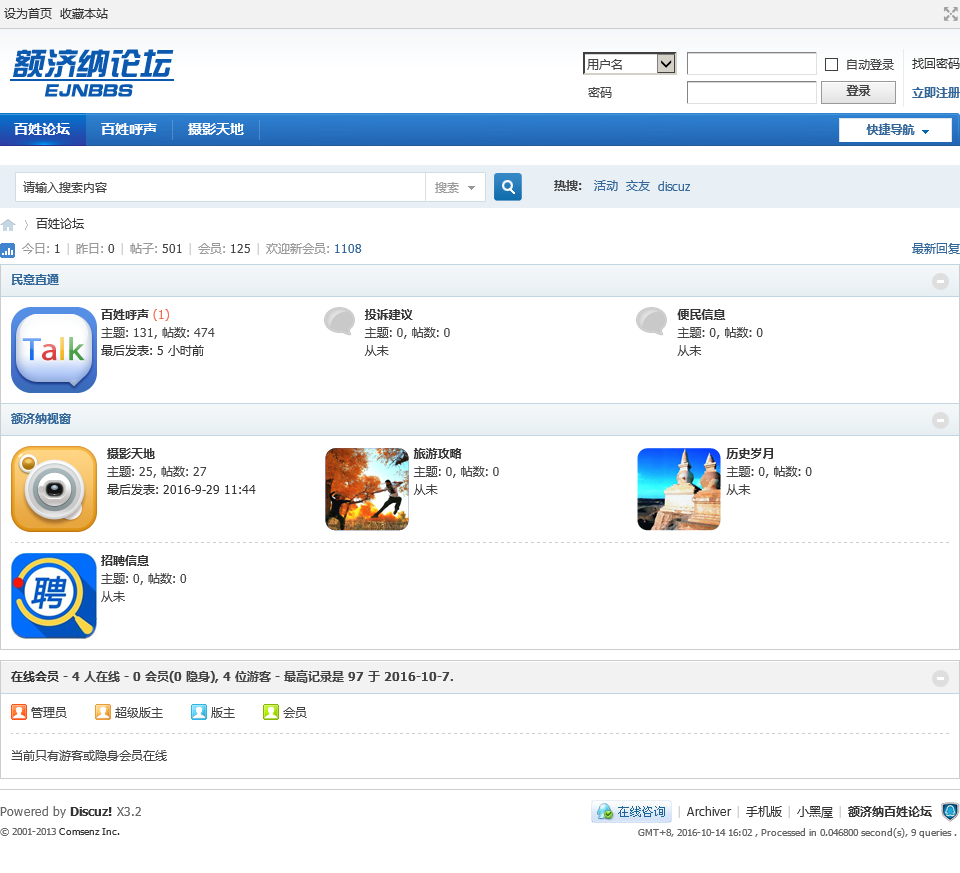The image size is (960, 873).
Task: Open the Archiver footer link
Action: 708,812
